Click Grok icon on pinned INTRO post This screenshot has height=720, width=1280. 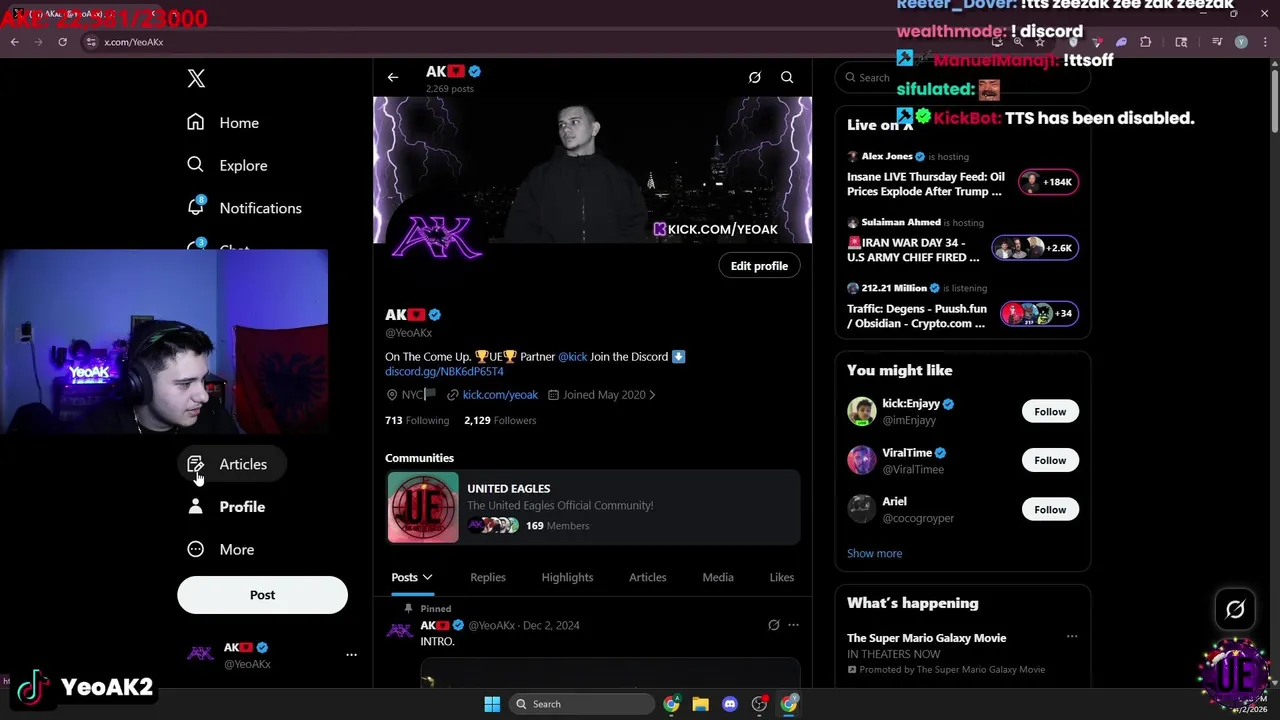[x=774, y=625]
